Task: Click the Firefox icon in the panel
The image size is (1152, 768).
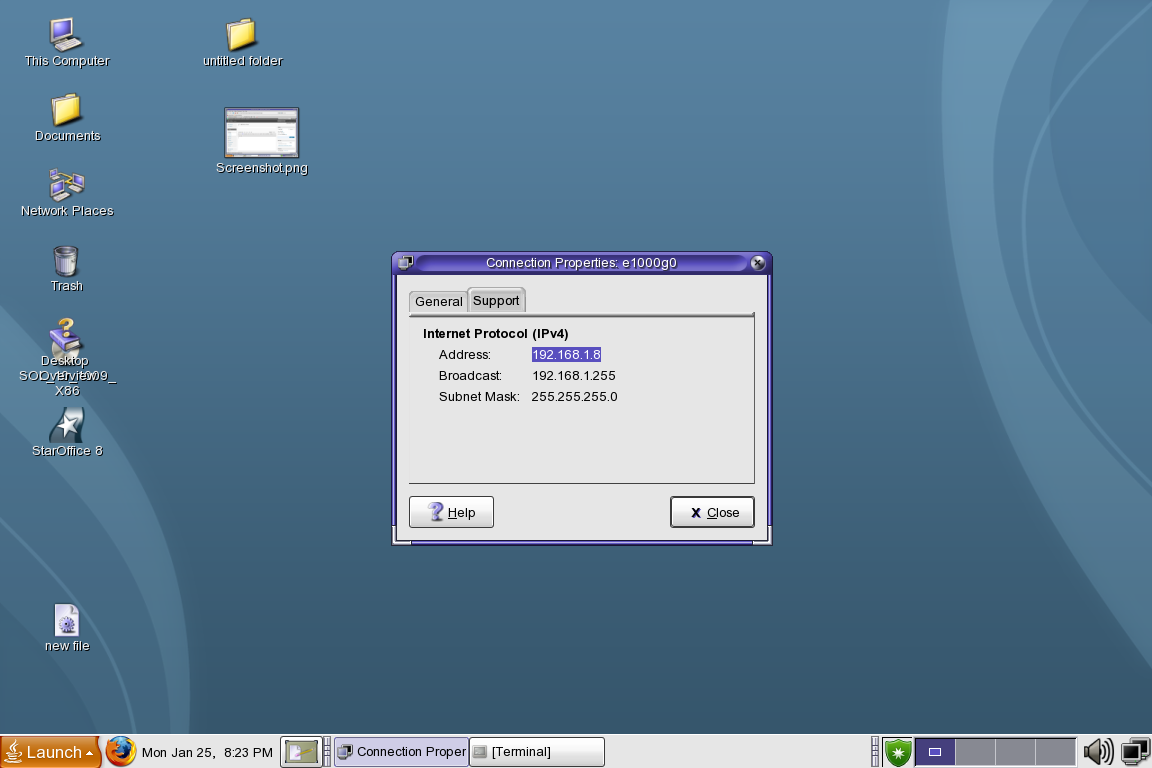Action: [x=121, y=751]
